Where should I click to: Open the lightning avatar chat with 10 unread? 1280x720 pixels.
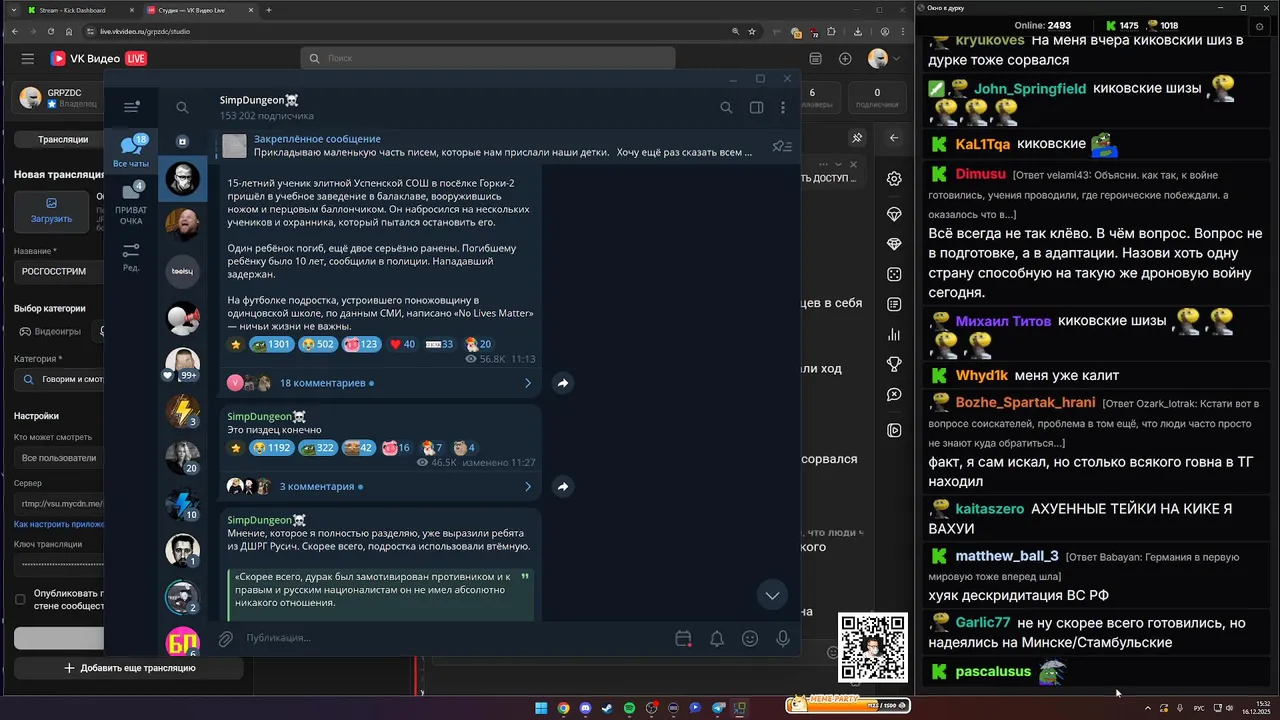[x=182, y=504]
